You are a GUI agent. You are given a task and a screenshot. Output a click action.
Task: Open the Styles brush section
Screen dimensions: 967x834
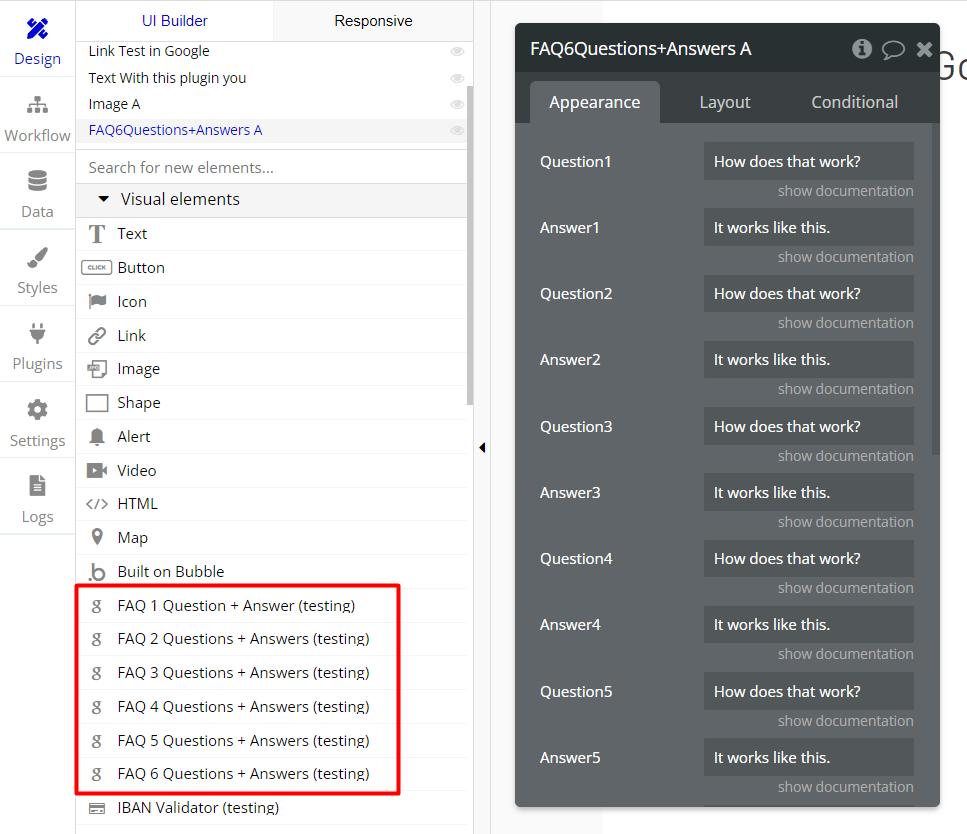[x=37, y=271]
